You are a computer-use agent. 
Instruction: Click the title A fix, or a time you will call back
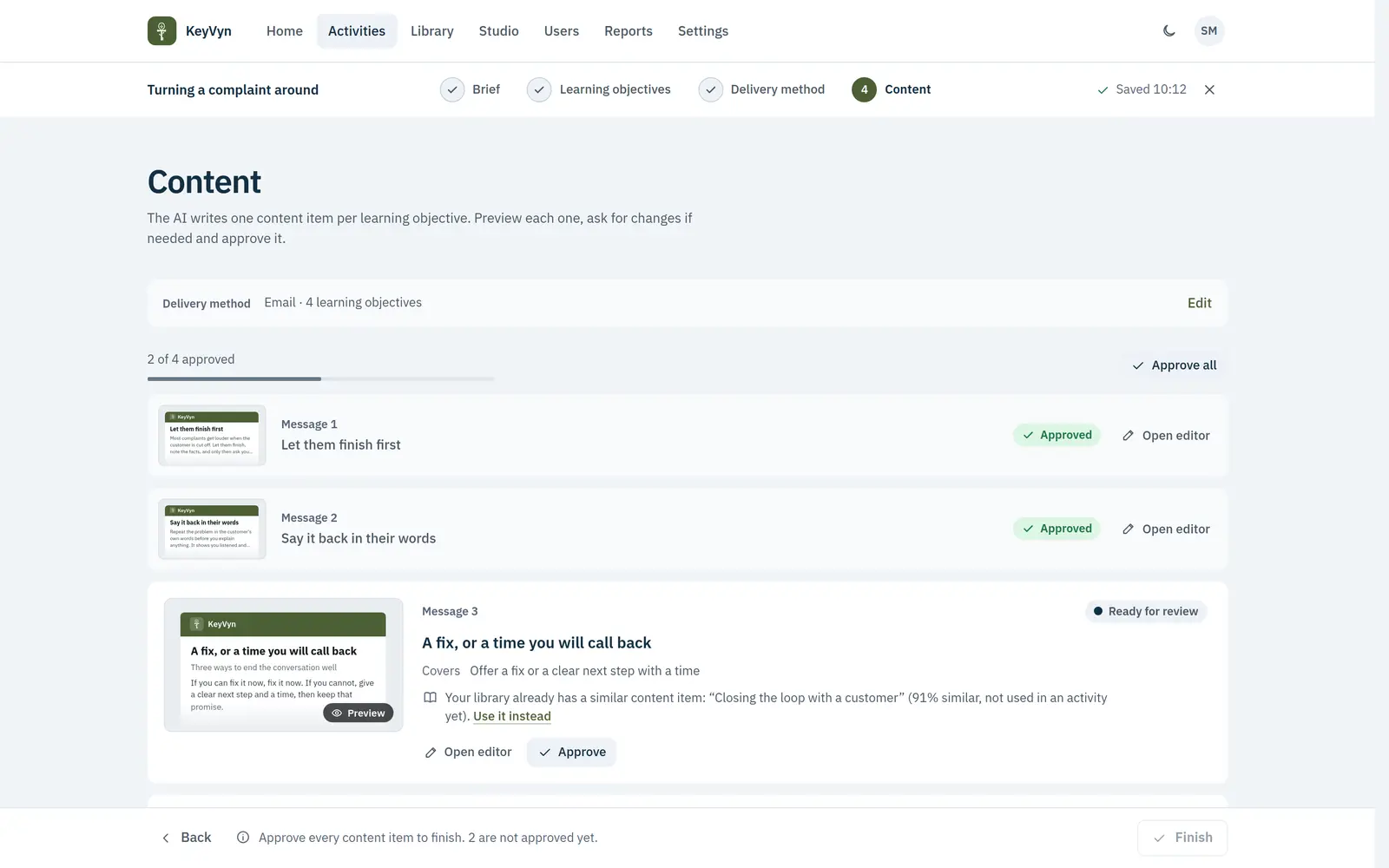tap(537, 643)
